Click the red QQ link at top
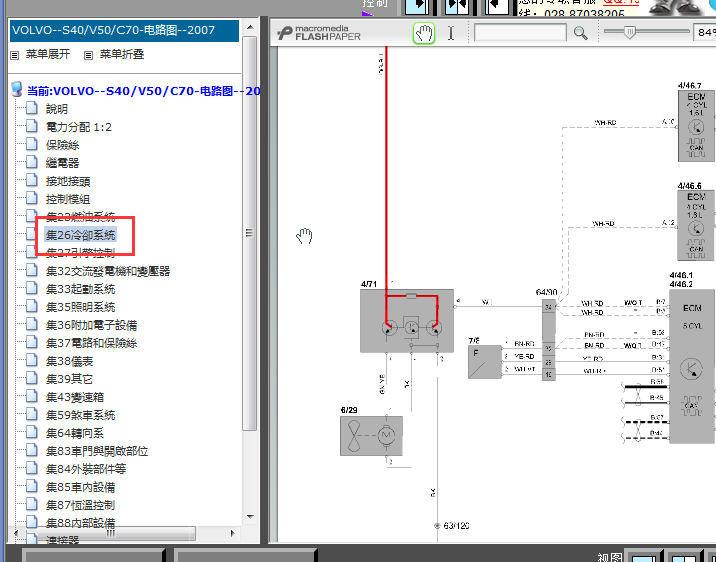This screenshot has width=716, height=562. [x=621, y=2]
